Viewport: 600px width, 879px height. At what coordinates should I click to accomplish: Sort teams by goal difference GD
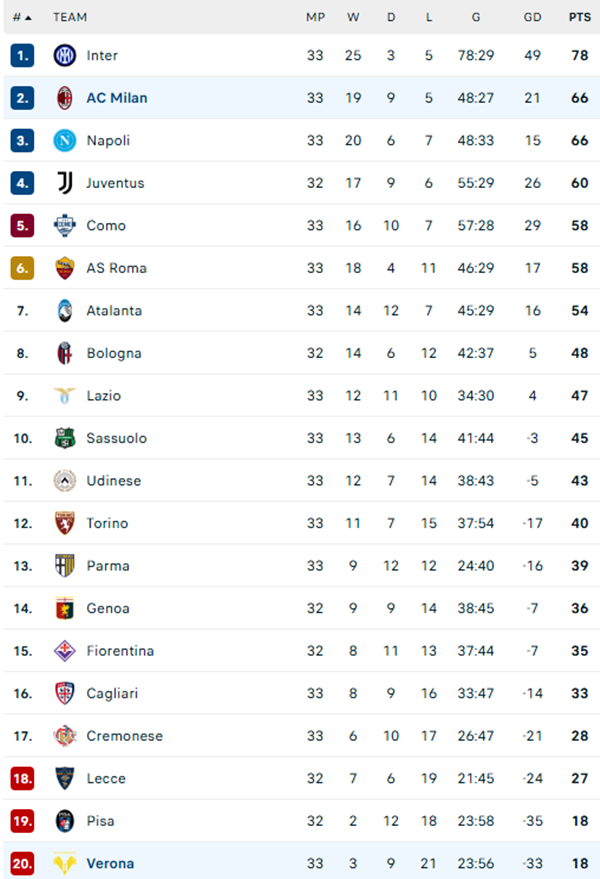point(532,17)
